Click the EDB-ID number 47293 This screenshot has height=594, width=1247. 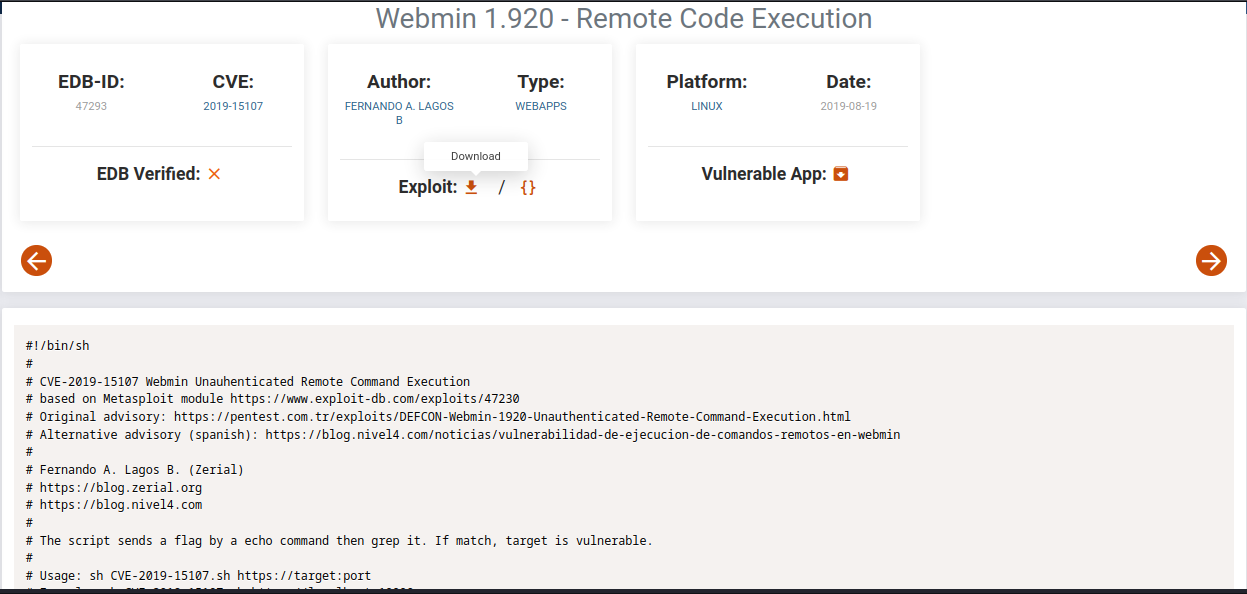[x=91, y=106]
